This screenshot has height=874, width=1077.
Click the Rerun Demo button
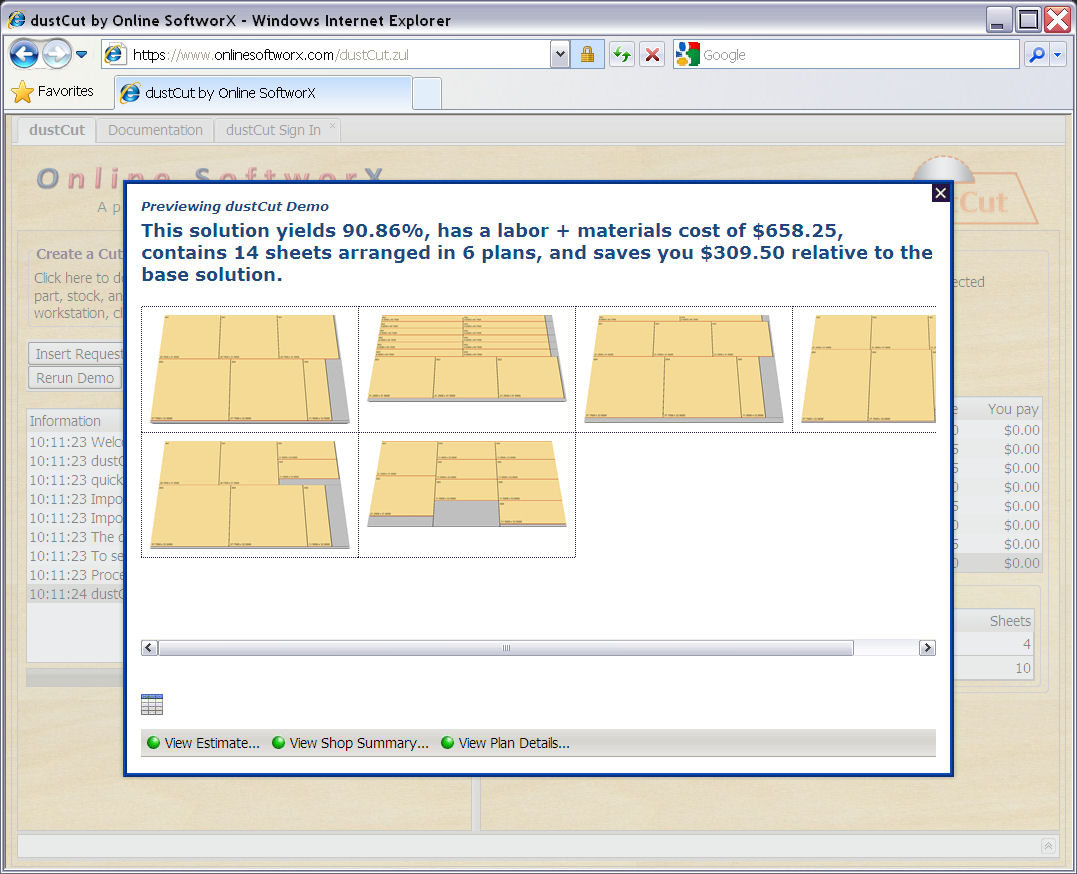(x=75, y=378)
